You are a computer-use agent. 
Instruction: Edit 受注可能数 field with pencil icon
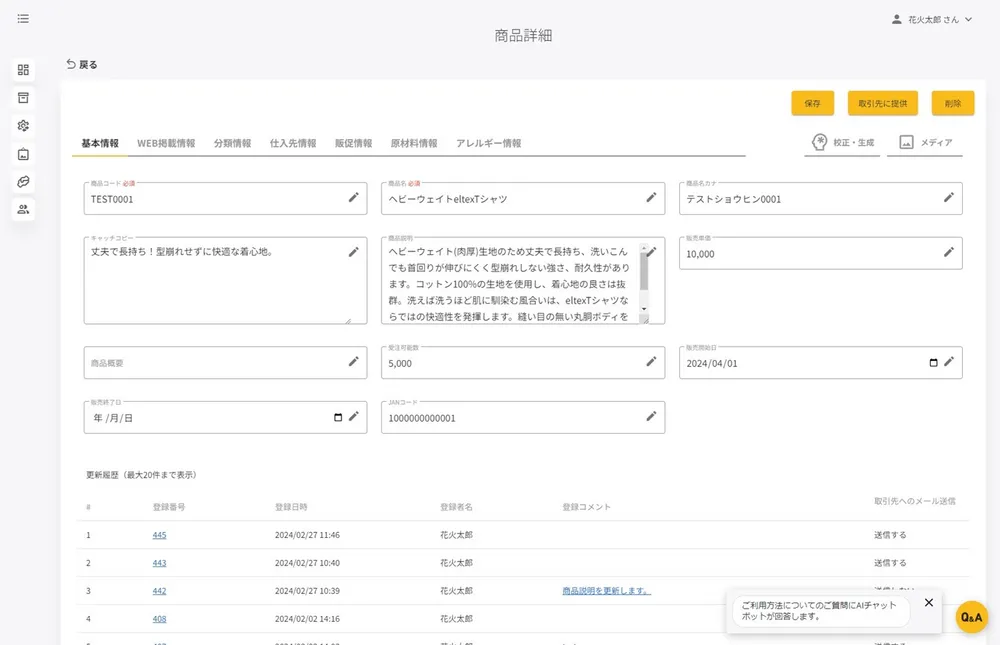pos(651,362)
